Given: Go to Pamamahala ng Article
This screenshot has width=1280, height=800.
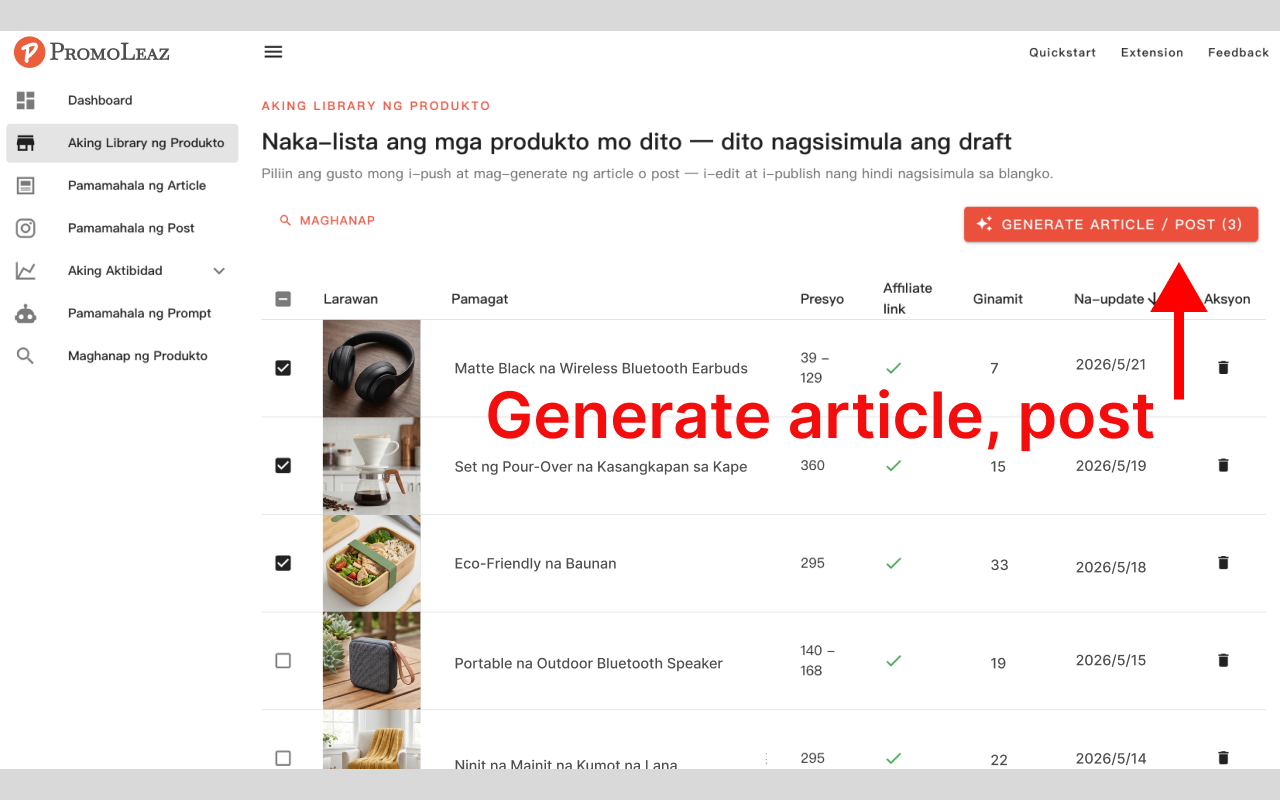Looking at the screenshot, I should tap(122, 186).
